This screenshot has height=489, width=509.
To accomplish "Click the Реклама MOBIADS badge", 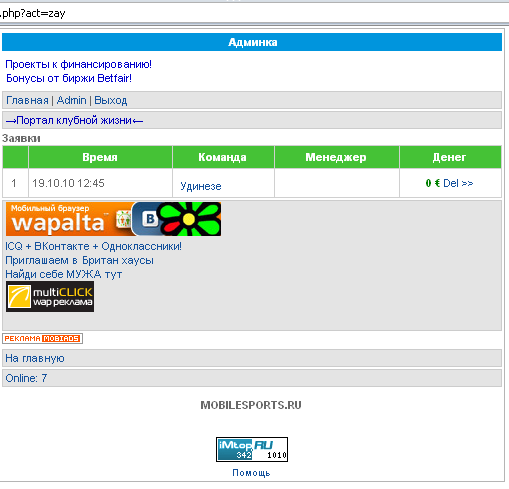I will point(42,338).
